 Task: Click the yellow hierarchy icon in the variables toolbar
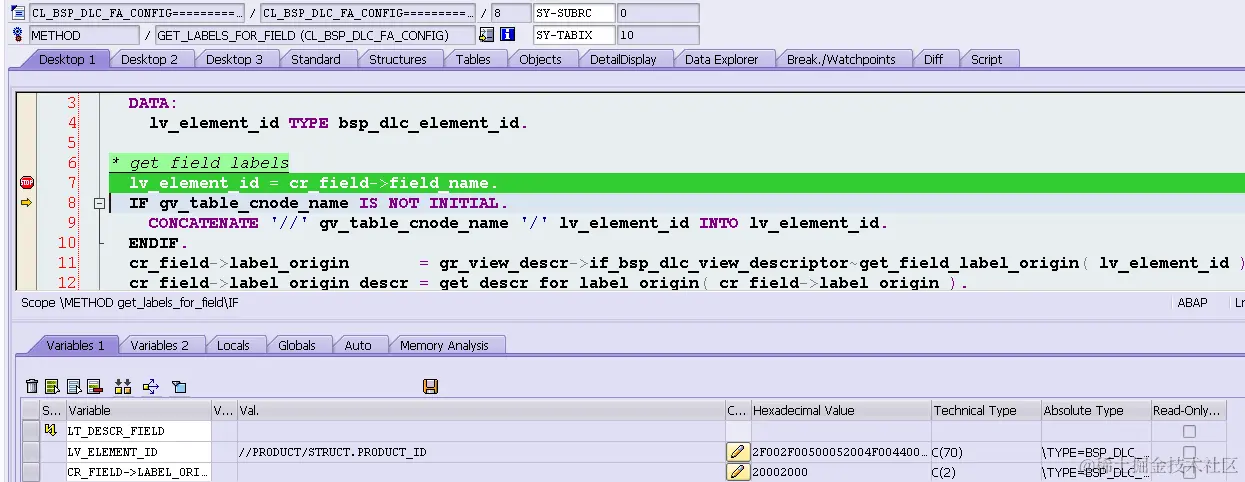tap(124, 386)
